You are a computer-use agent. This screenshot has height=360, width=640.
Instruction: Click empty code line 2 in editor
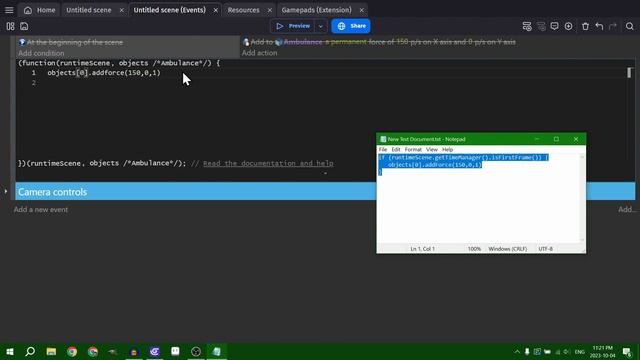tap(327, 83)
